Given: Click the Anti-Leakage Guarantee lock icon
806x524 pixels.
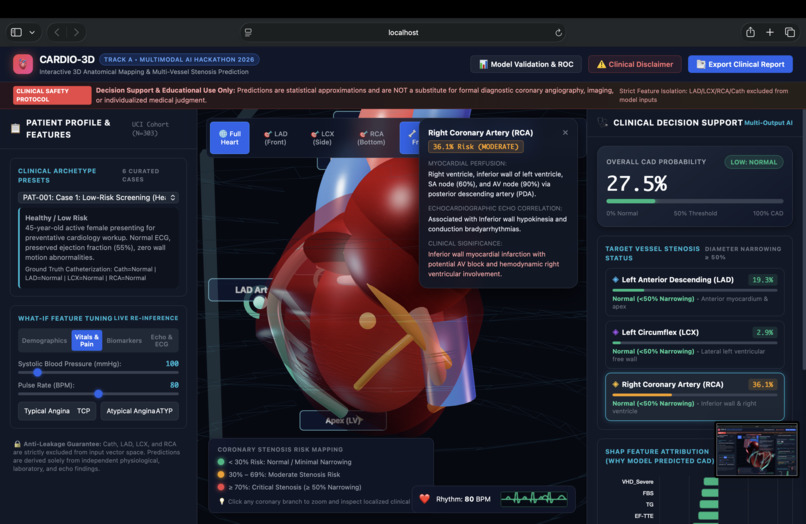Looking at the screenshot, I should coord(17,443).
